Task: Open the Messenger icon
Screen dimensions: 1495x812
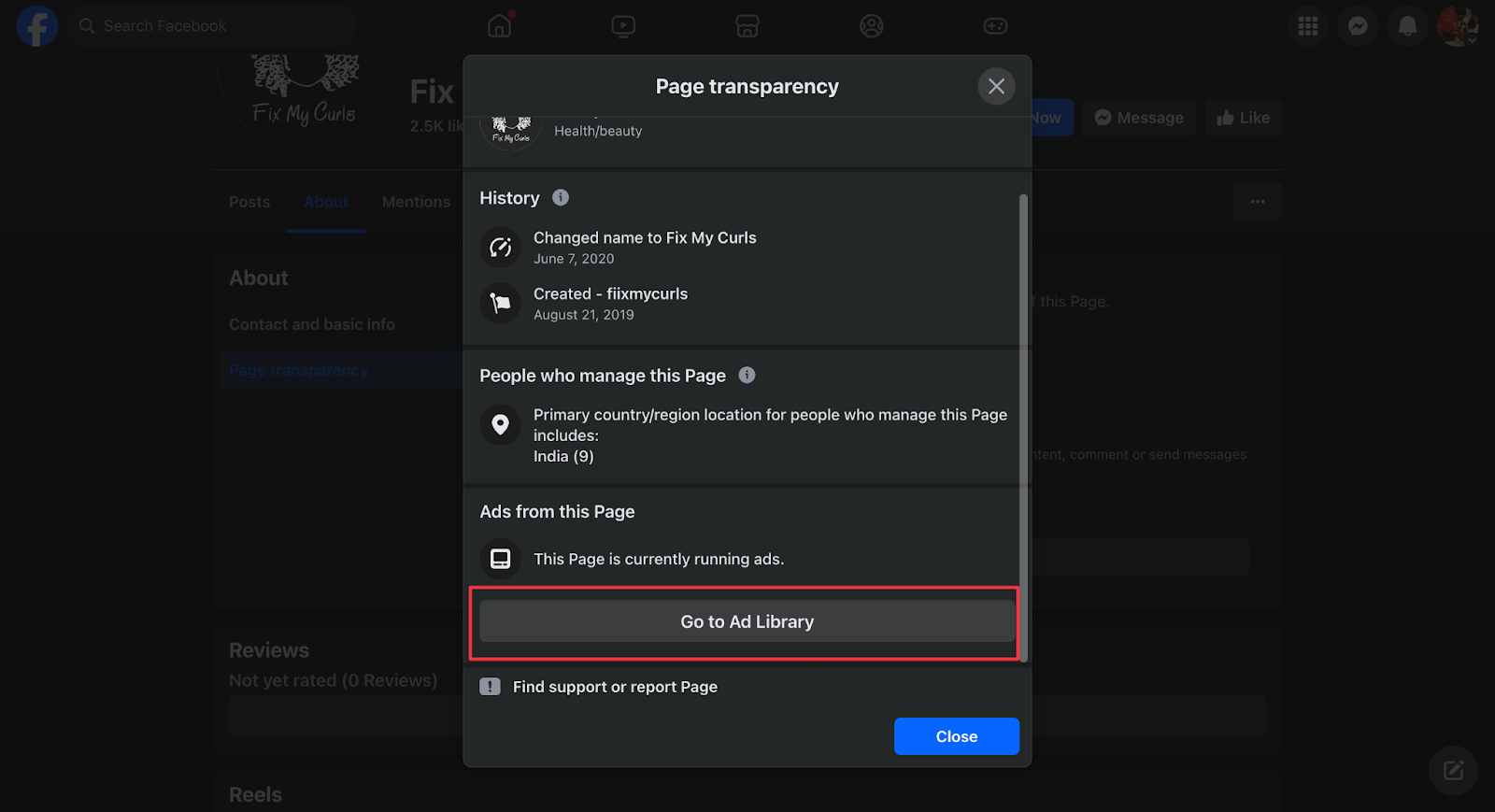Action: (x=1358, y=26)
